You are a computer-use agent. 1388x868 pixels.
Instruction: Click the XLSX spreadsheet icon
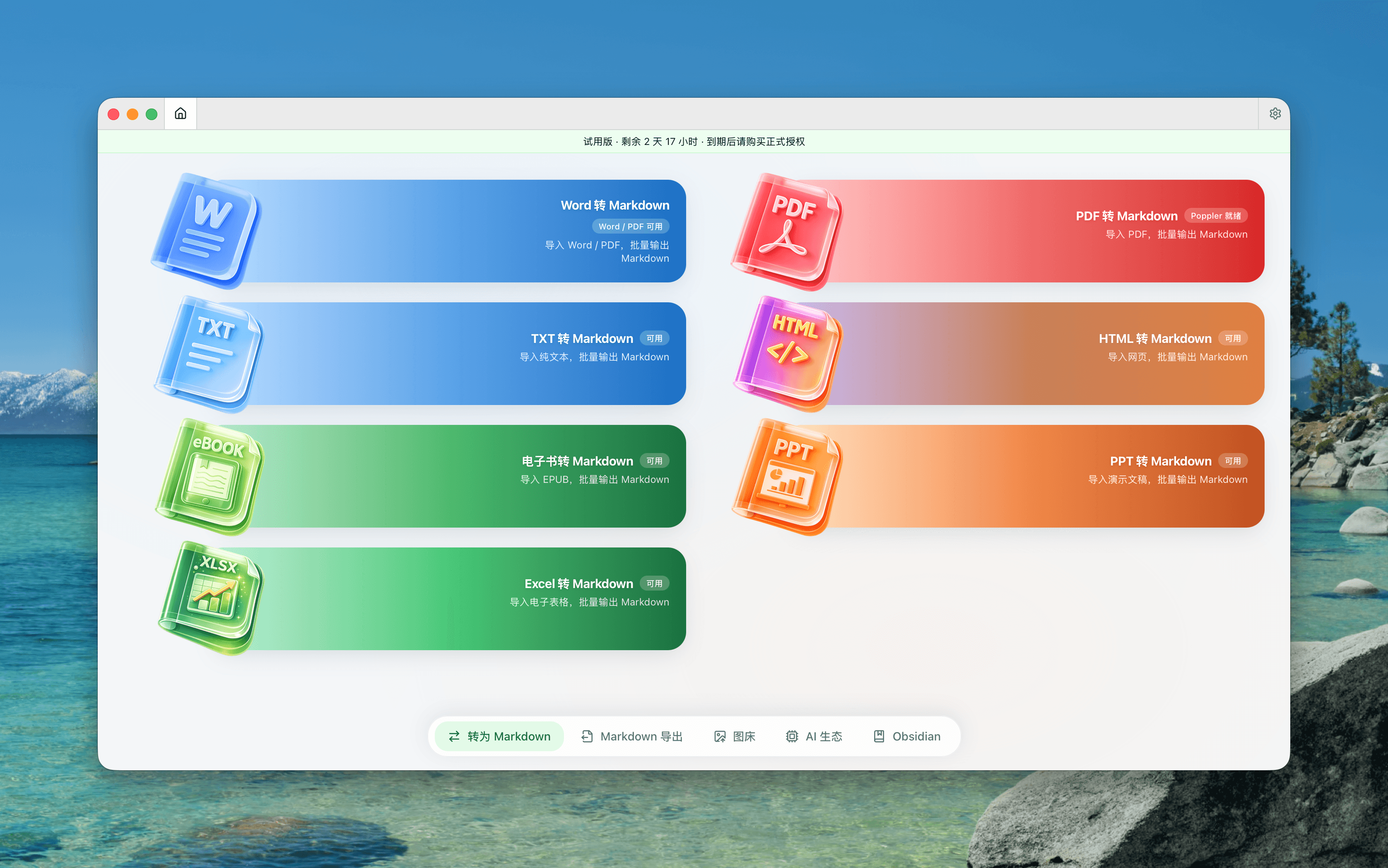tap(211, 598)
